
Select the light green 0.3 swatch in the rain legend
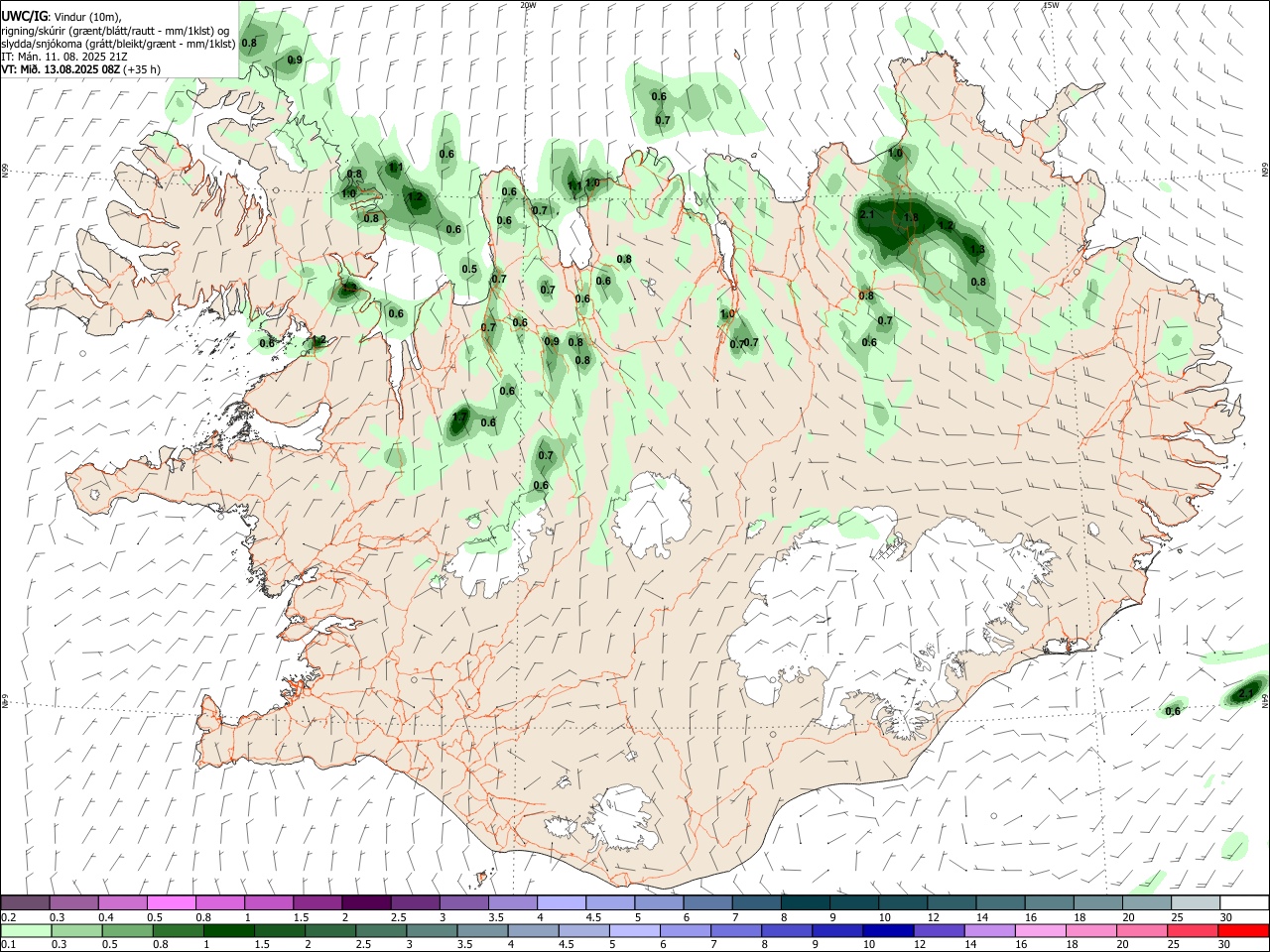tap(77, 930)
